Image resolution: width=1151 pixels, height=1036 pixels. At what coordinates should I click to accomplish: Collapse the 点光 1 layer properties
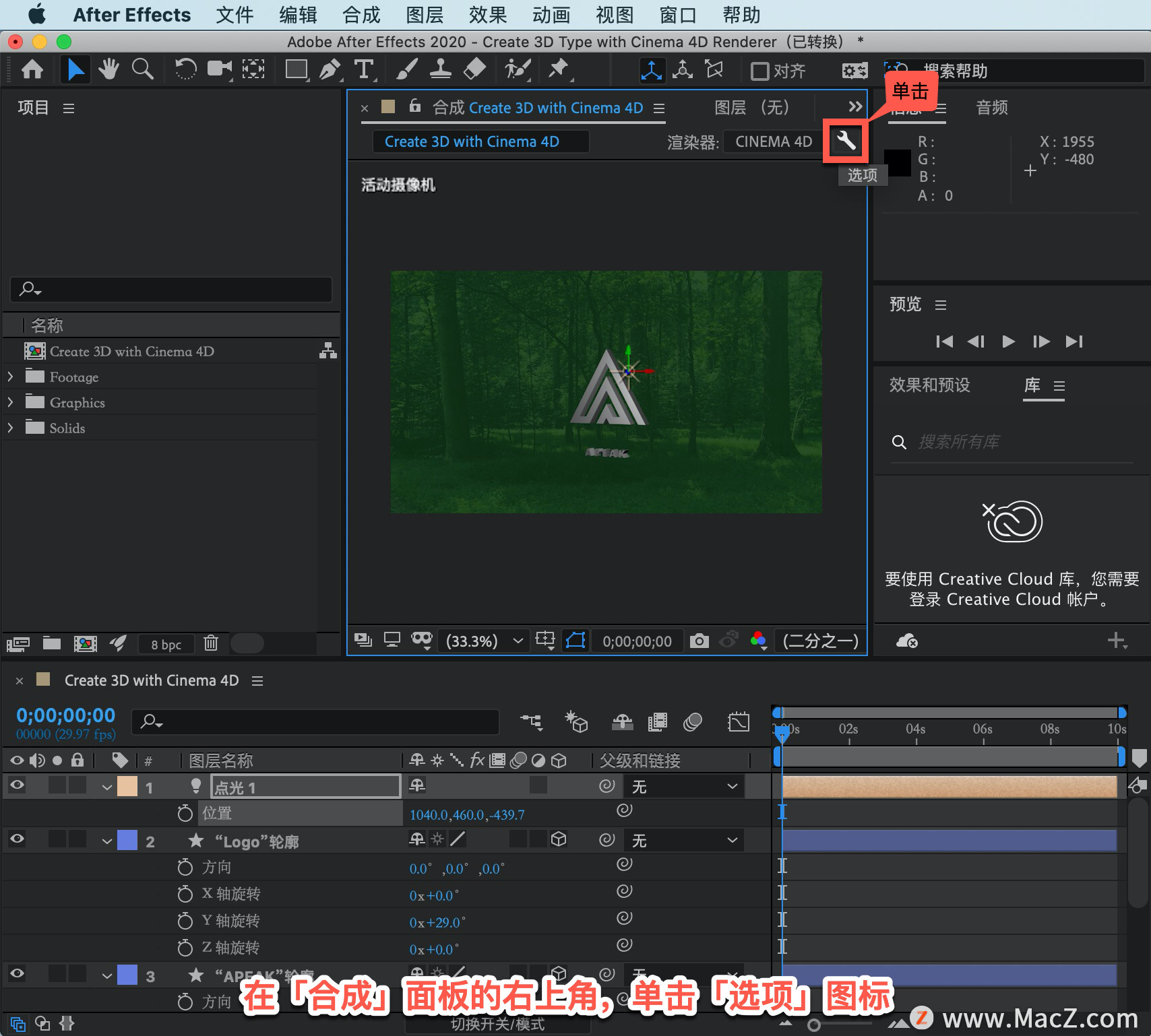tap(106, 787)
